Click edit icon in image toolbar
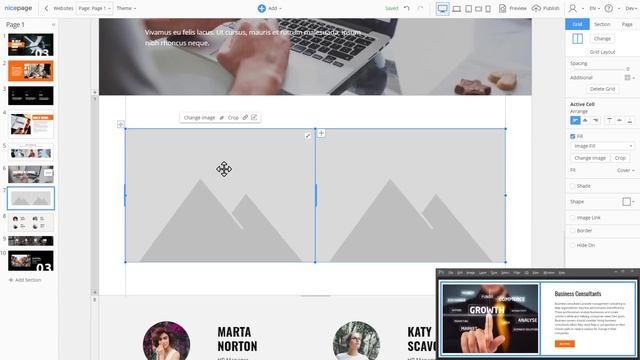Viewport: 640px width, 360px height. coord(254,118)
